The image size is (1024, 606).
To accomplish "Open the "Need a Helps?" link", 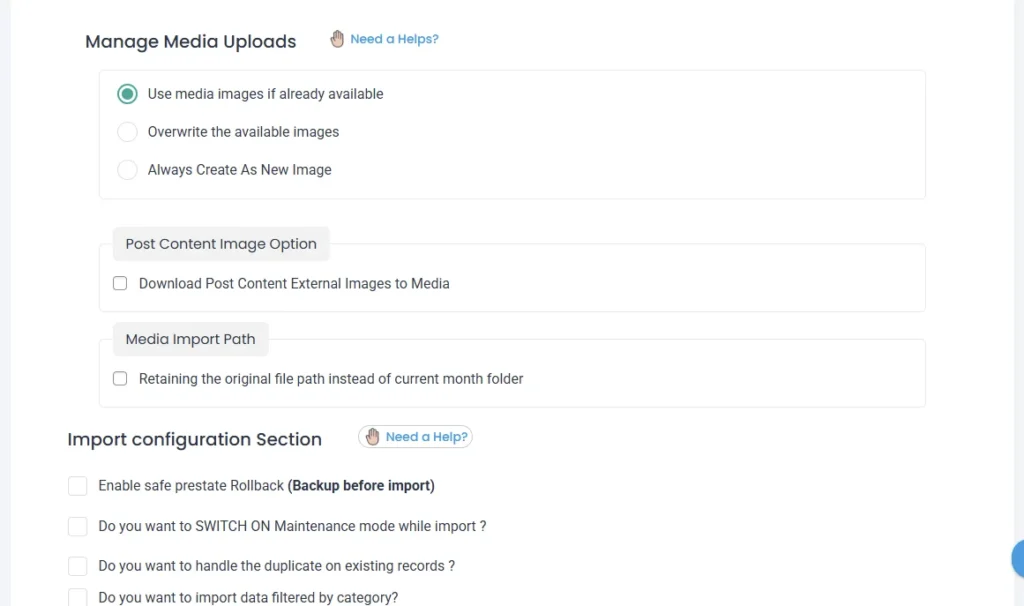I will (394, 39).
